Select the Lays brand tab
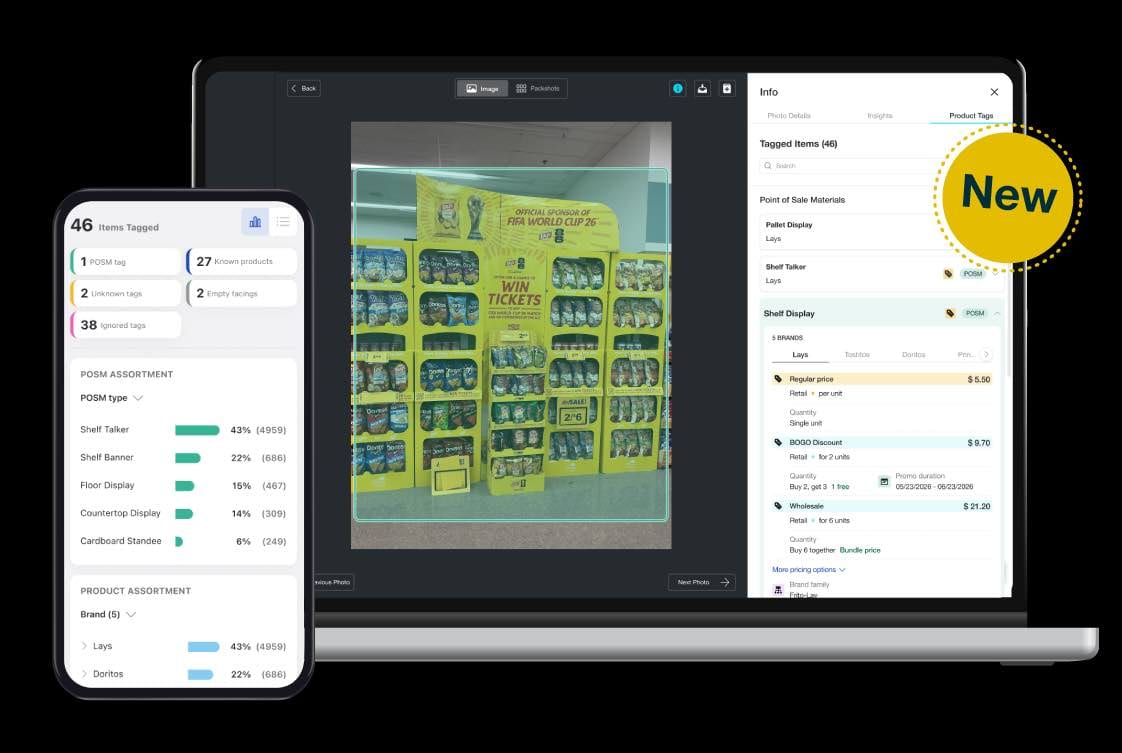Viewport: 1122px width, 753px height. 800,355
